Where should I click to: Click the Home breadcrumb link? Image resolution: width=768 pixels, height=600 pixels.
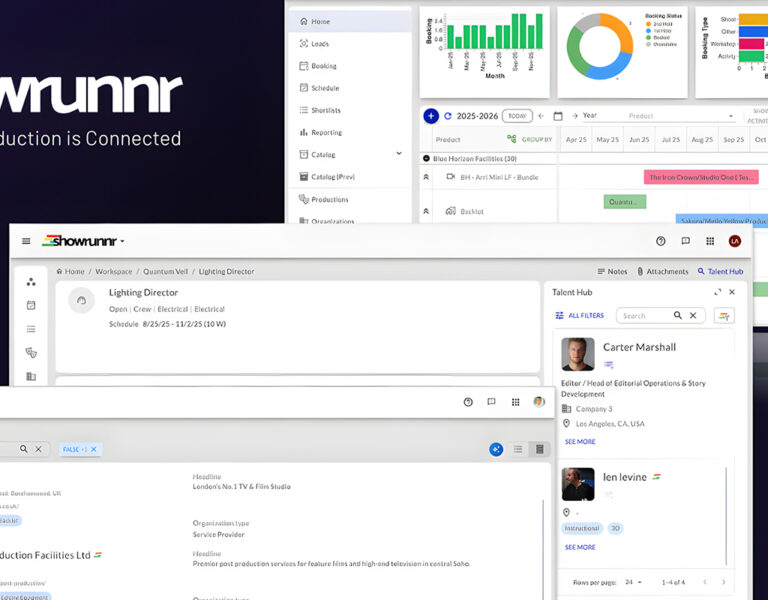(71, 271)
